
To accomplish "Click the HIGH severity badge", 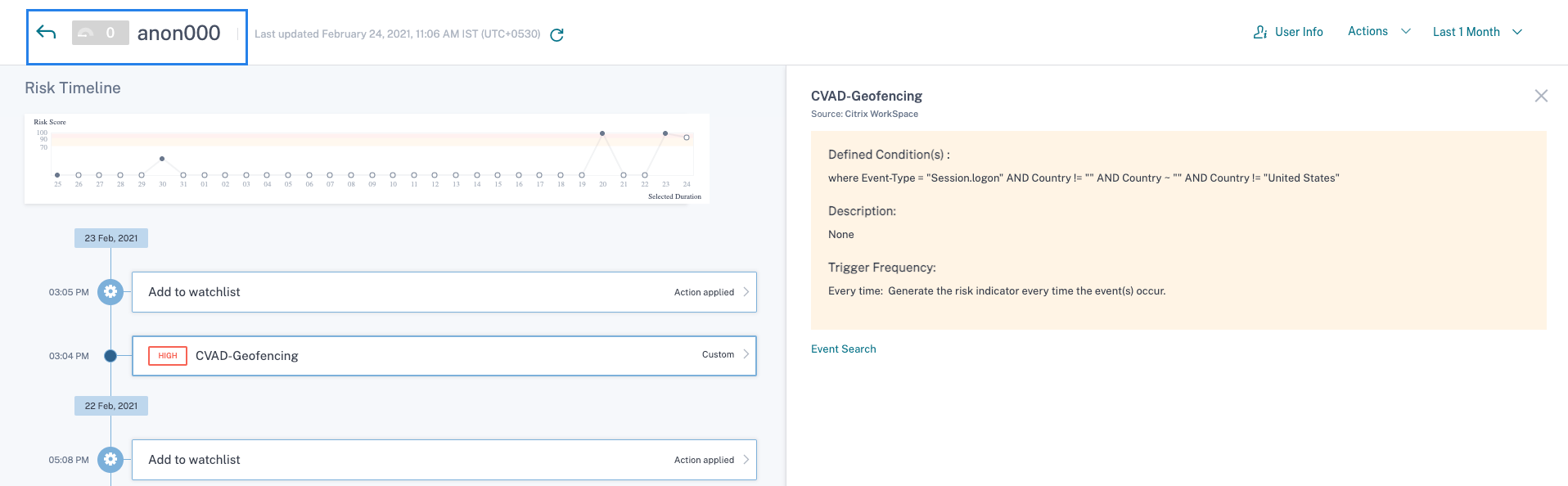I will click(167, 356).
